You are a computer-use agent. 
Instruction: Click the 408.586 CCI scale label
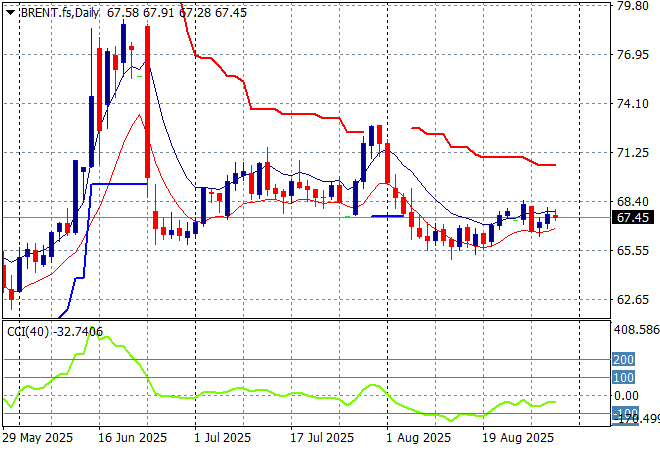click(x=635, y=329)
